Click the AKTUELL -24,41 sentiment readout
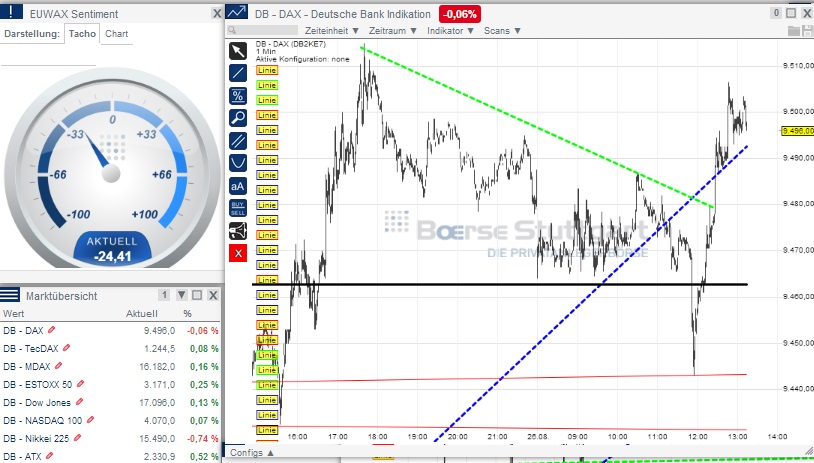This screenshot has height=463, width=814. [112, 248]
